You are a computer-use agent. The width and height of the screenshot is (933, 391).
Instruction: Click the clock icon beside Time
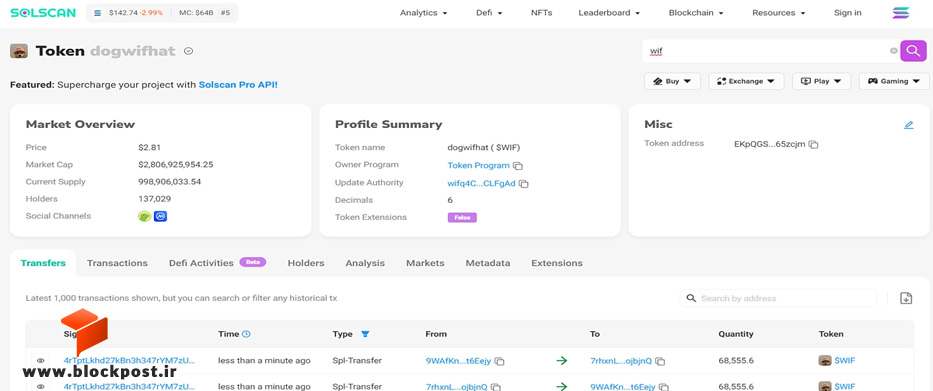246,334
